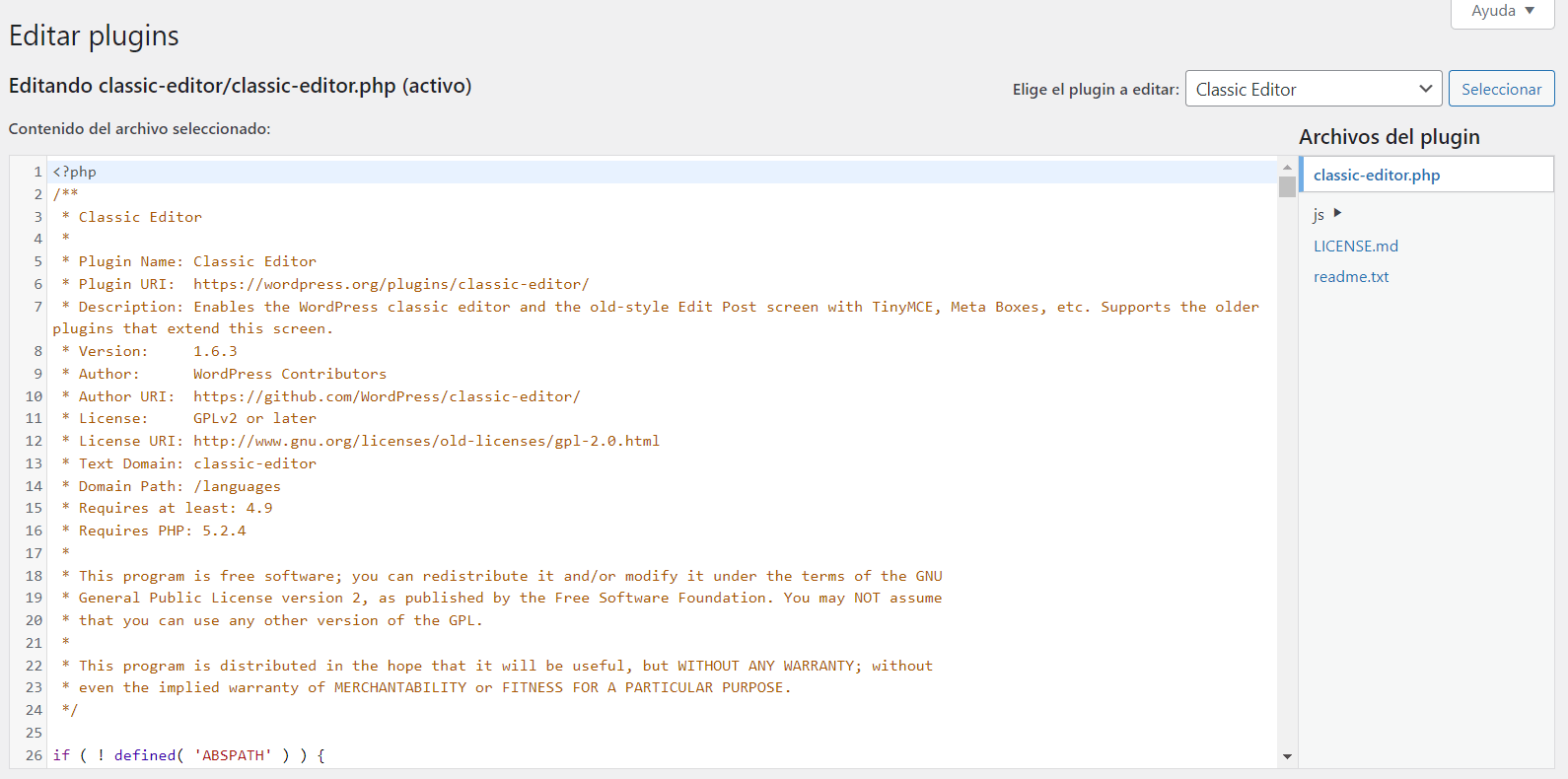This screenshot has width=1568, height=779.
Task: Click the '<?php' code line
Action: [x=75, y=172]
